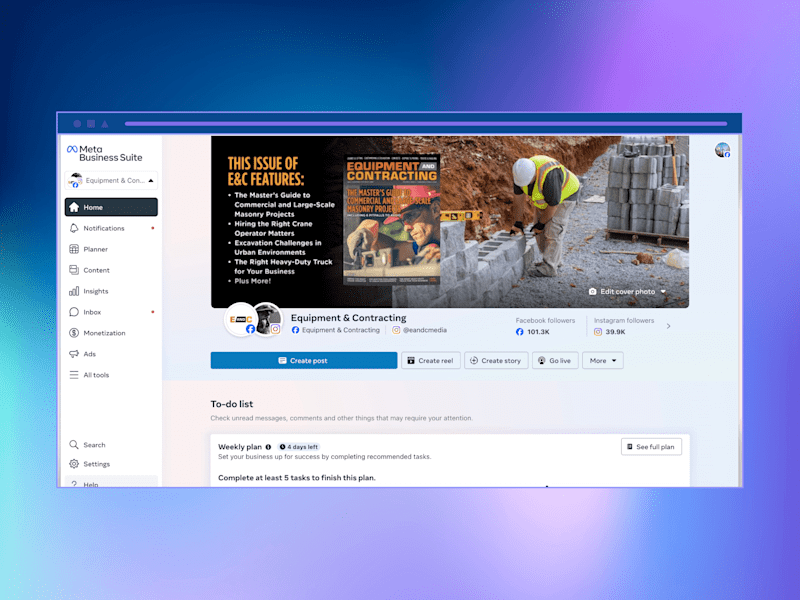Click the square window control in title bar
This screenshot has width=800, height=600.
(91, 123)
